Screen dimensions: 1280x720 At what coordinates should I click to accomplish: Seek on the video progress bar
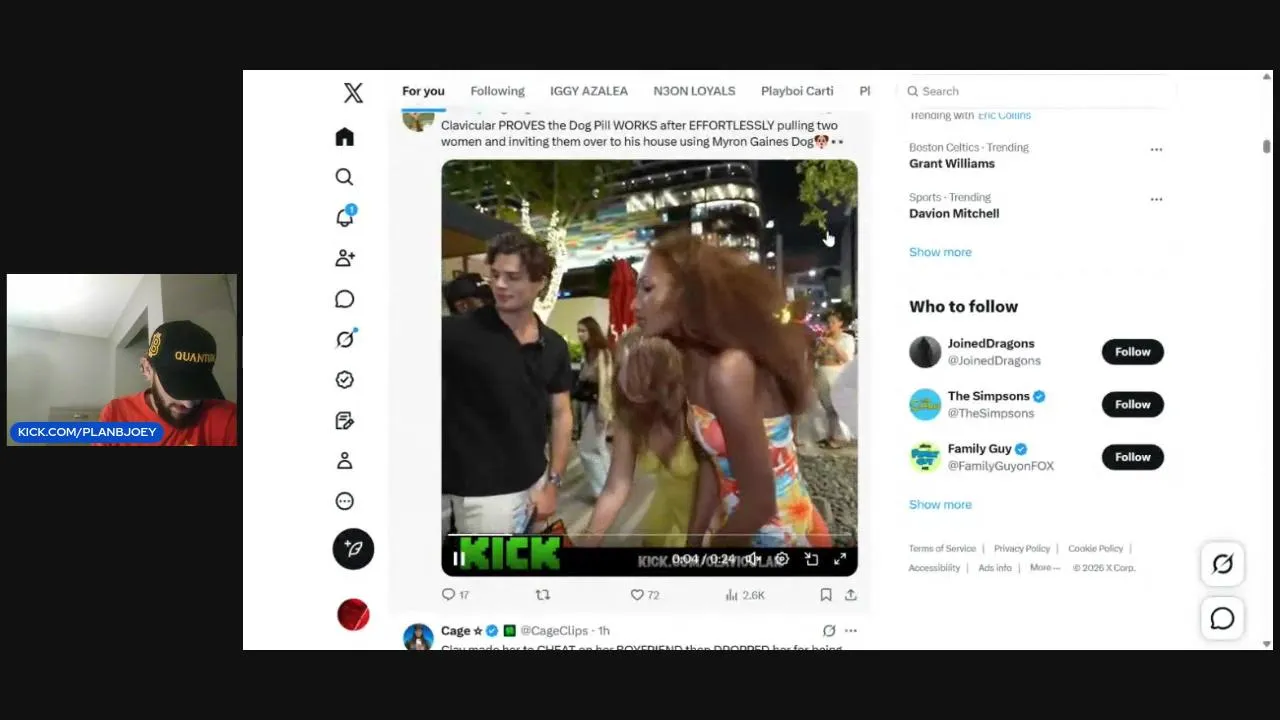pos(649,537)
